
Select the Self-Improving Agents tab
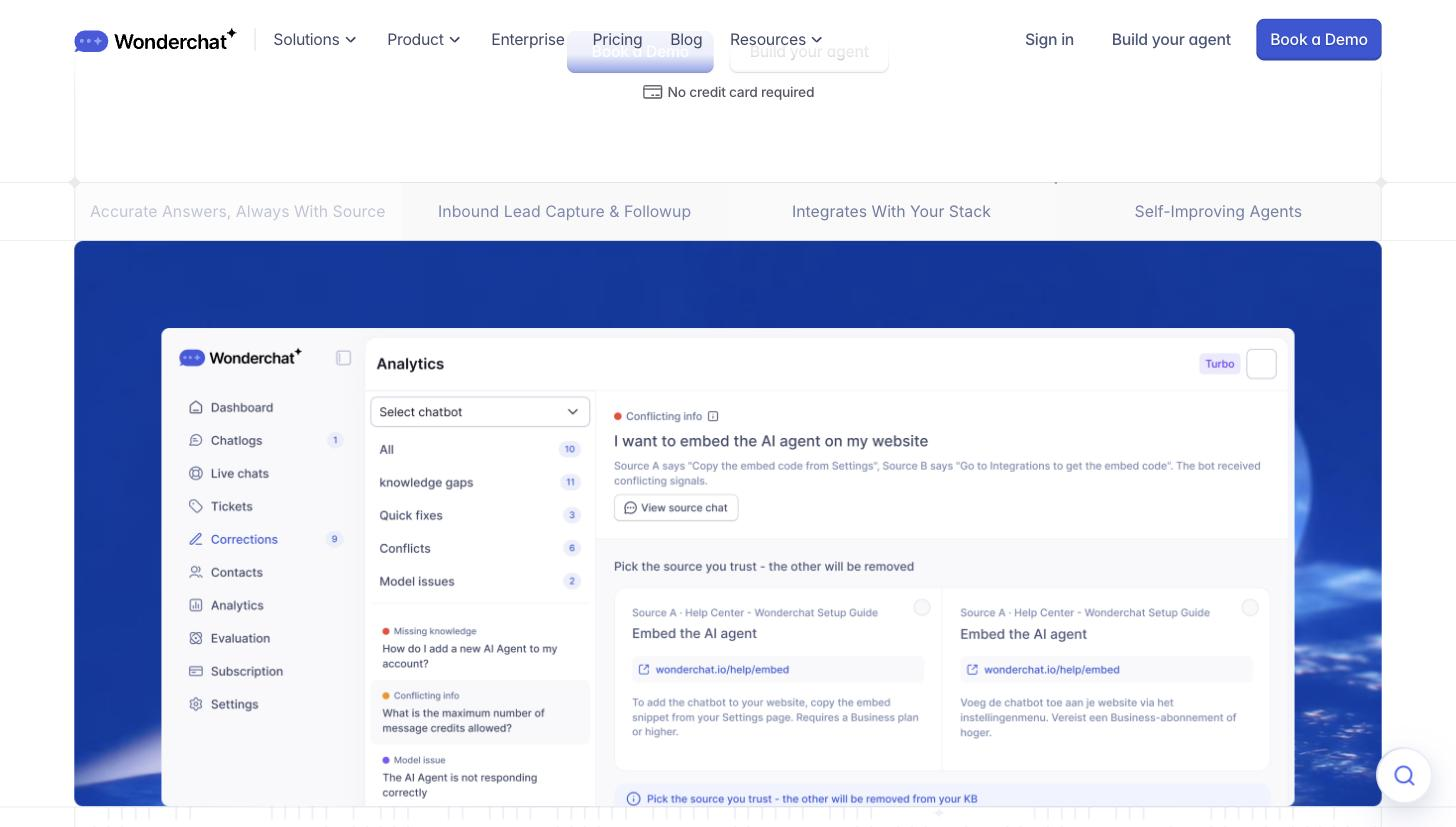[x=1218, y=212]
